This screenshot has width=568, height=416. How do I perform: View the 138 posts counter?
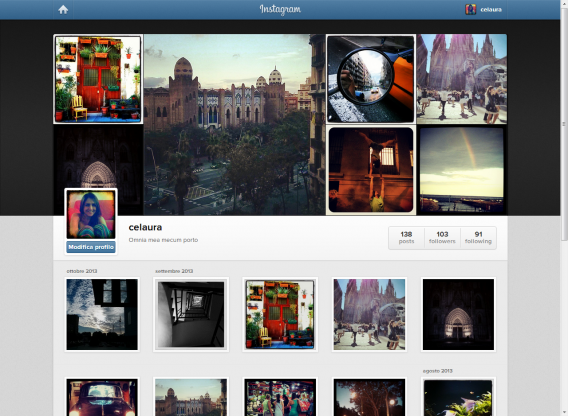pos(406,238)
